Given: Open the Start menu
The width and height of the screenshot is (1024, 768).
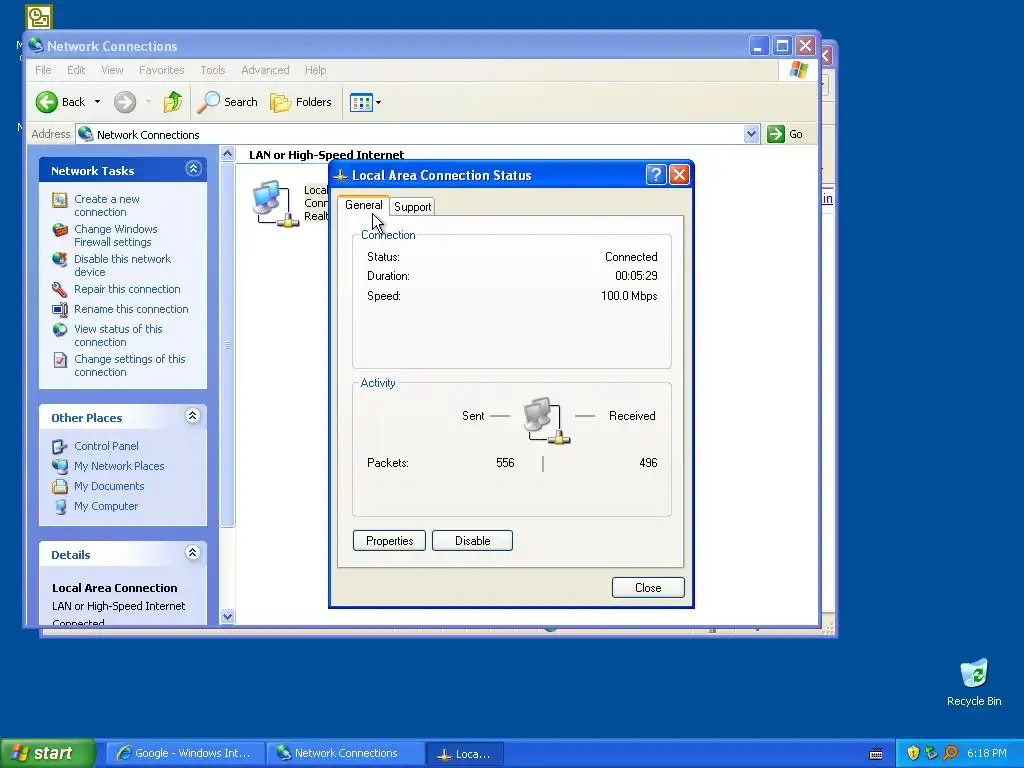Looking at the screenshot, I should [x=47, y=753].
